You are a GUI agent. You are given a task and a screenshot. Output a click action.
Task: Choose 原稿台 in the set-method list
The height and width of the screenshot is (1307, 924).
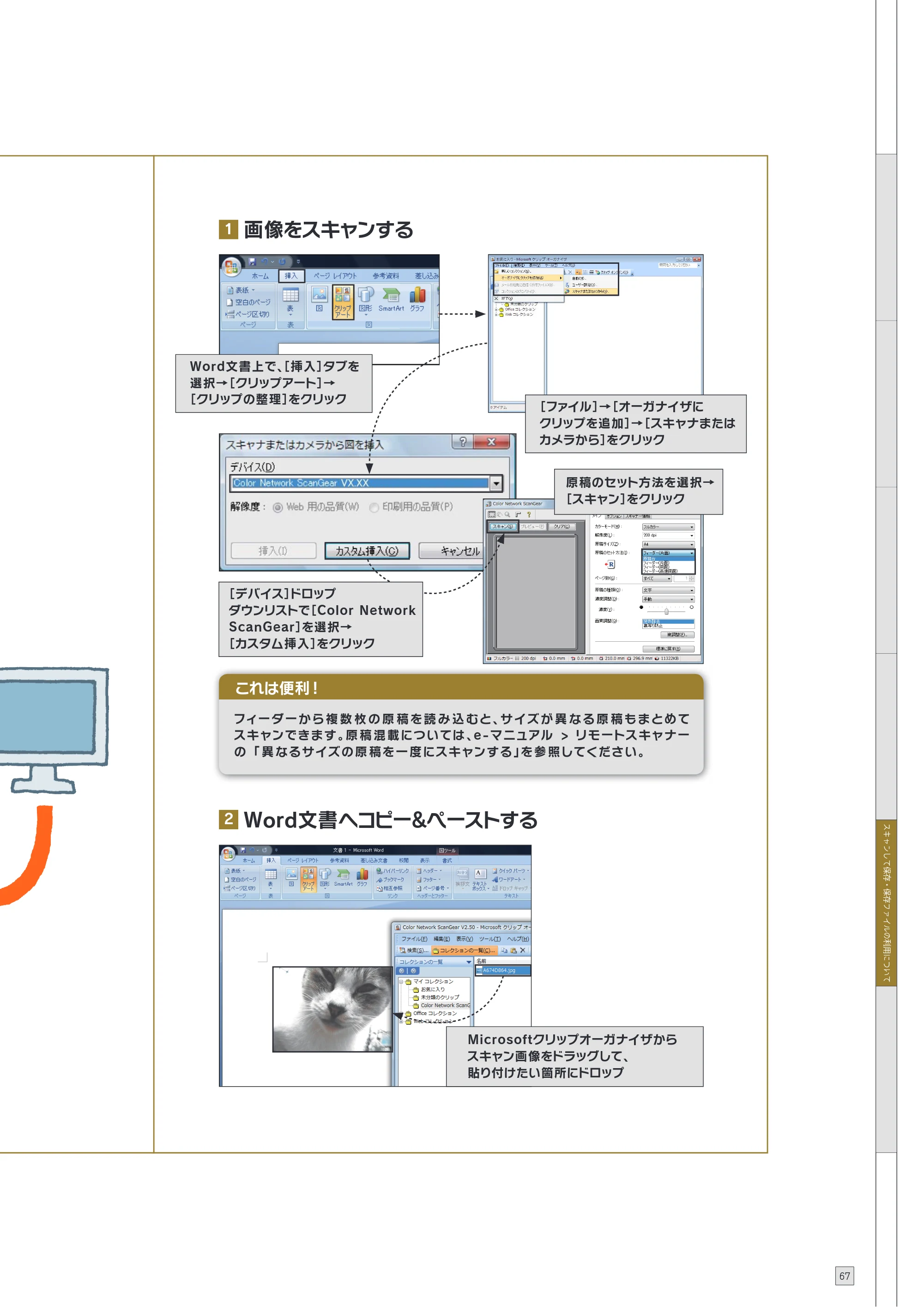pyautogui.click(x=668, y=559)
